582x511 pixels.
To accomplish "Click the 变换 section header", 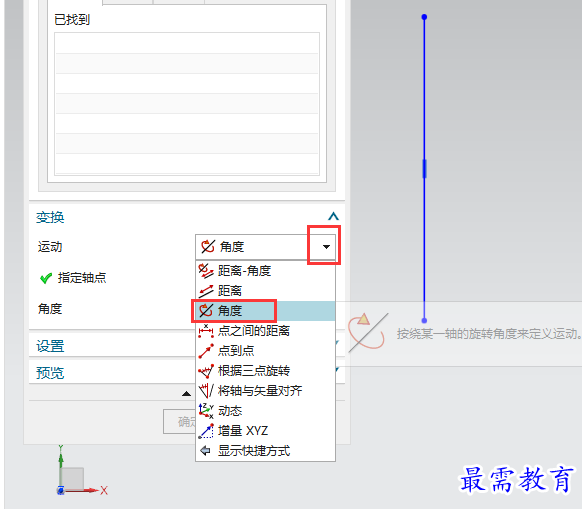I will (x=50, y=217).
